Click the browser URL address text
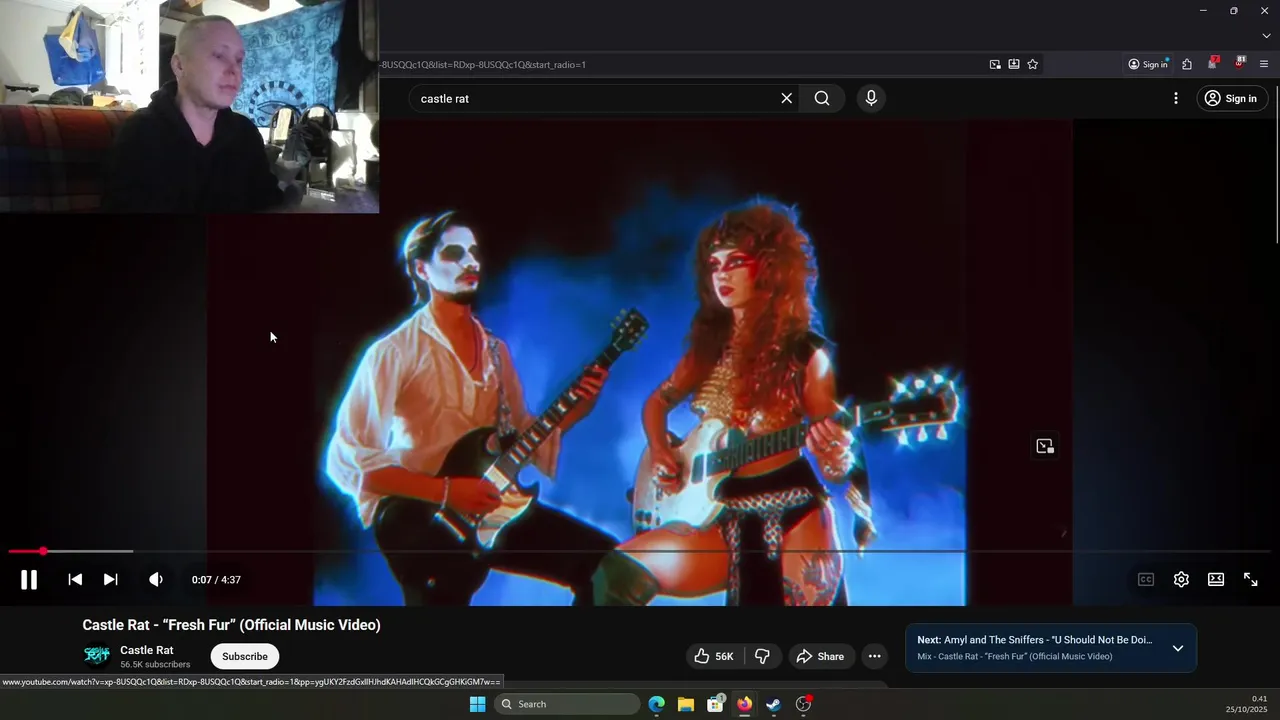This screenshot has width=1280, height=720. pos(483,64)
